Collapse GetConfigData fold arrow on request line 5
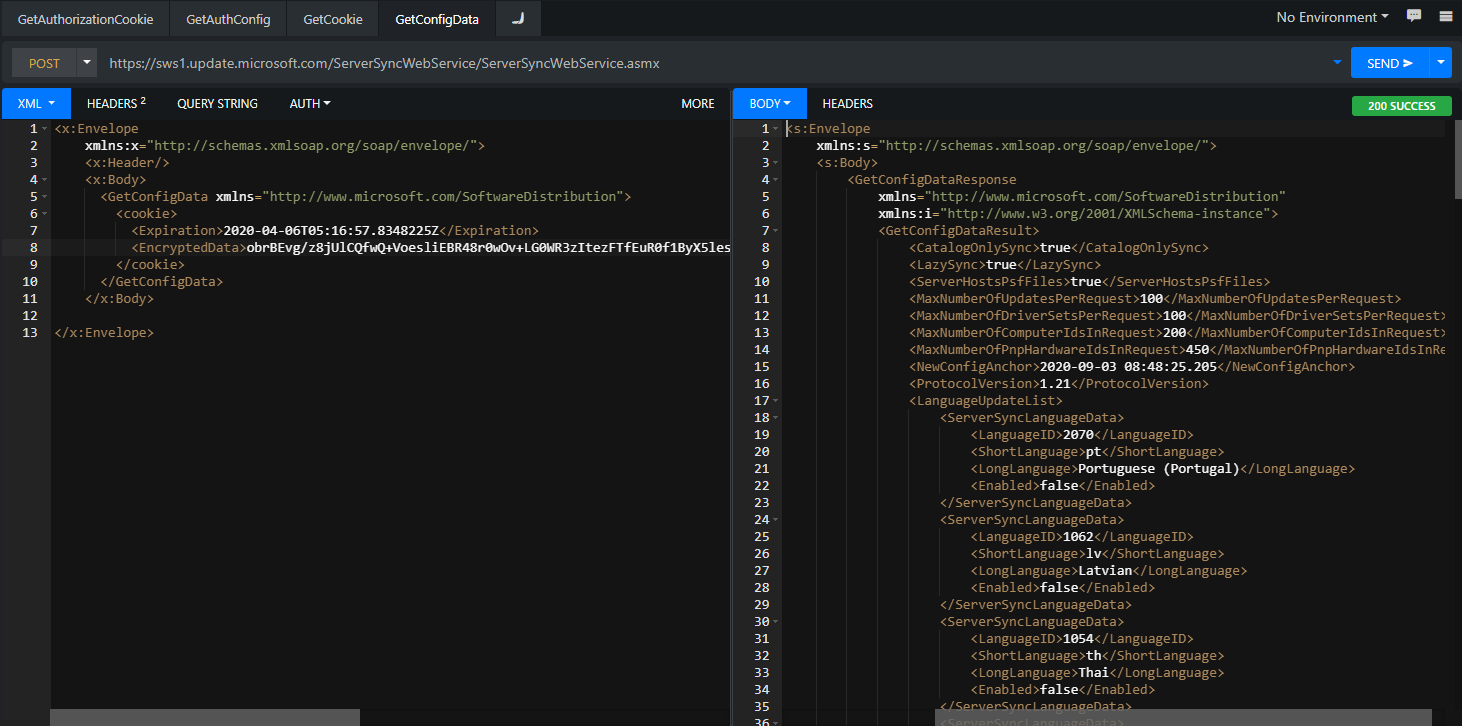The image size is (1462, 726). point(45,197)
